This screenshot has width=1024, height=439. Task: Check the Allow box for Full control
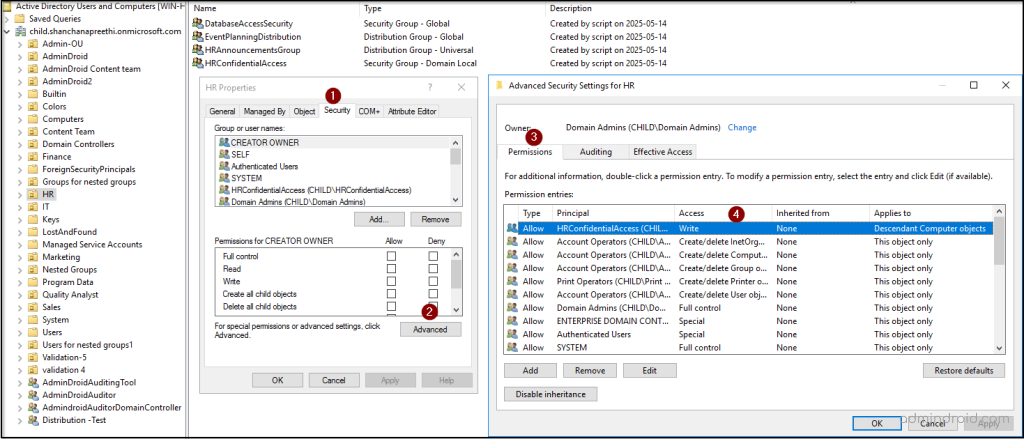392,257
